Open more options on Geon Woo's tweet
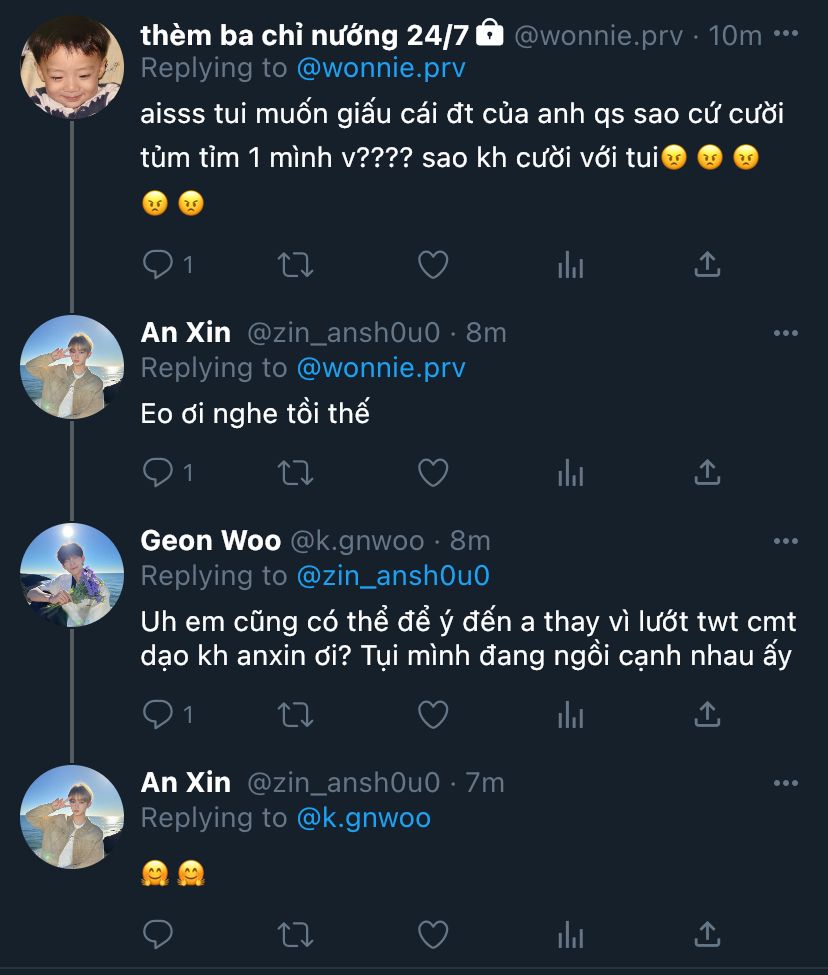Image resolution: width=828 pixels, height=975 pixels. coord(786,541)
